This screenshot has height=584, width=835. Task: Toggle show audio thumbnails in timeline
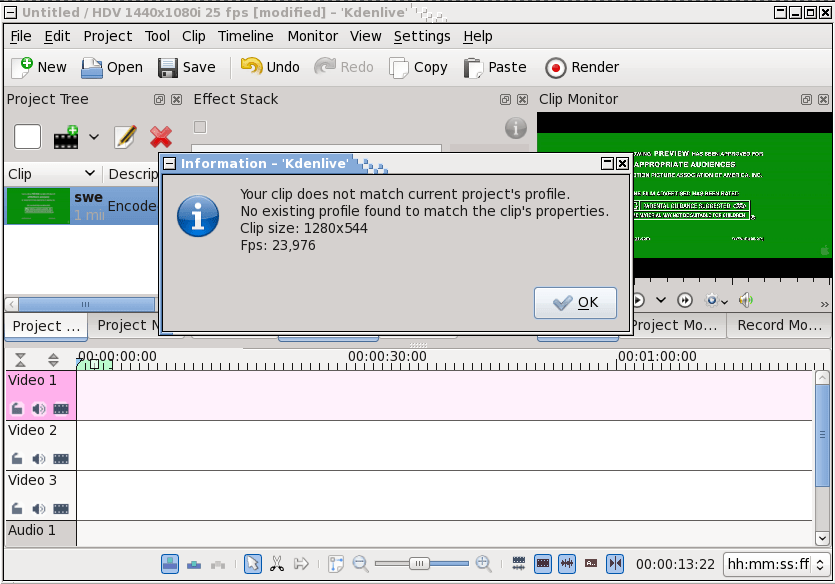click(x=567, y=563)
